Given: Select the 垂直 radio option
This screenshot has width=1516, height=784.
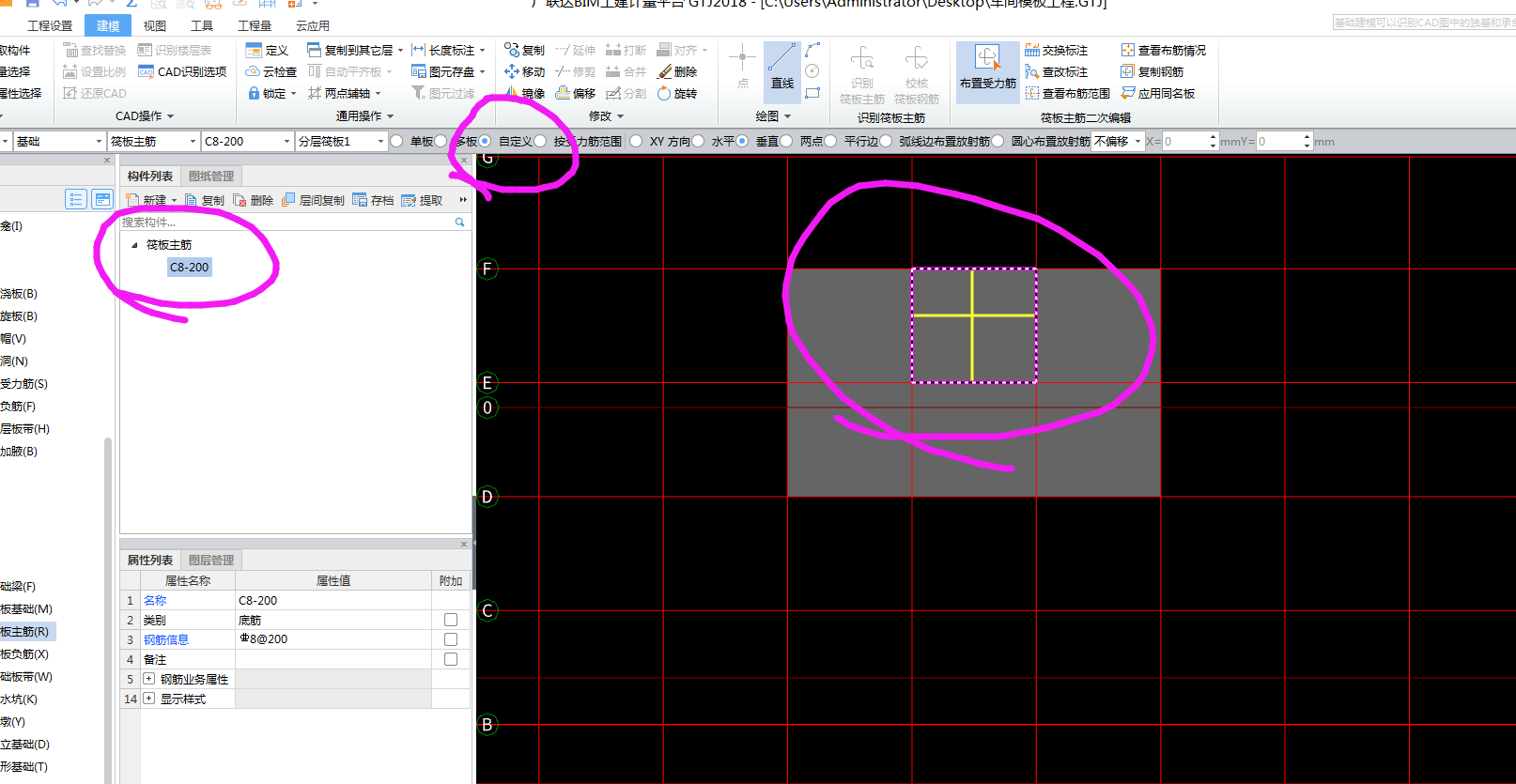Looking at the screenshot, I should tap(742, 141).
